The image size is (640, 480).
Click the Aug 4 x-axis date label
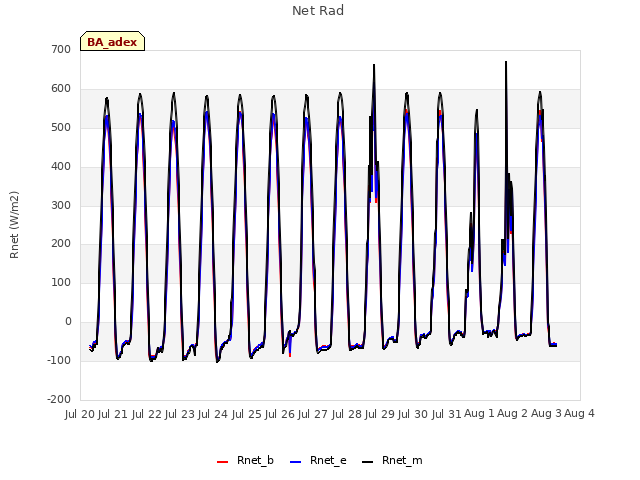pyautogui.click(x=579, y=413)
